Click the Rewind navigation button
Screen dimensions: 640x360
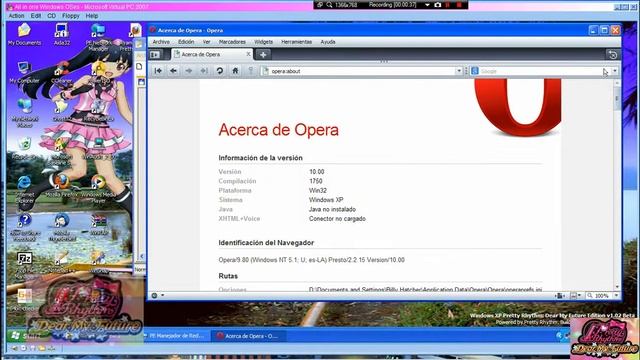point(158,71)
